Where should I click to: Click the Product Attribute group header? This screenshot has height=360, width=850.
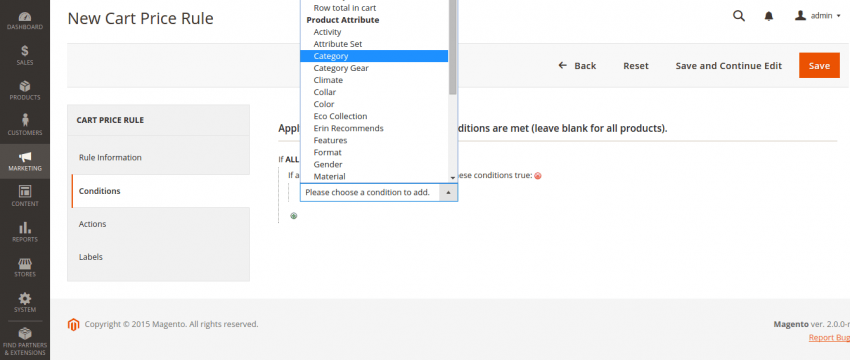(343, 20)
